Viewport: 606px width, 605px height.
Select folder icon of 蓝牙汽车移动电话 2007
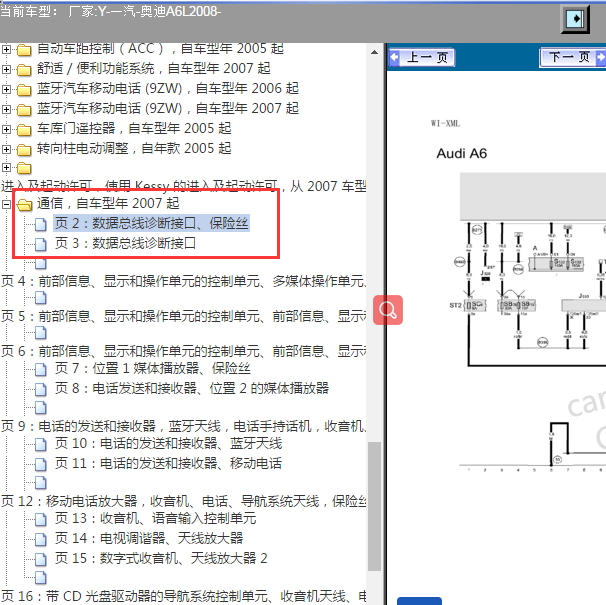pos(24,110)
